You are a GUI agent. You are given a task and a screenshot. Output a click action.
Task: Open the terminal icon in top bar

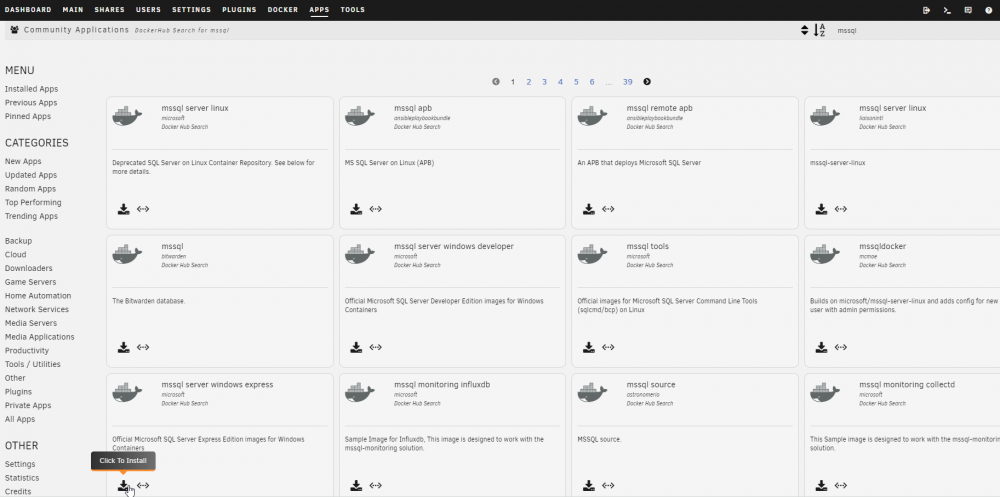pos(947,10)
